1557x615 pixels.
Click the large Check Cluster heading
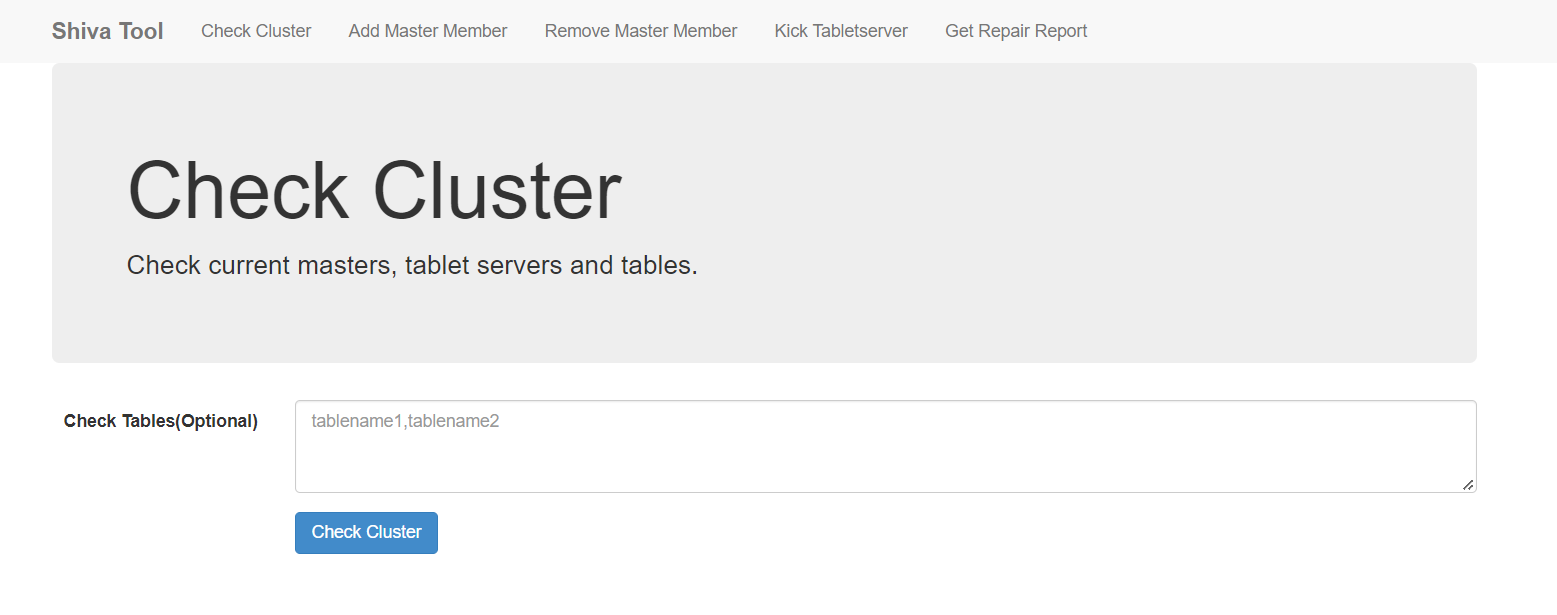374,190
